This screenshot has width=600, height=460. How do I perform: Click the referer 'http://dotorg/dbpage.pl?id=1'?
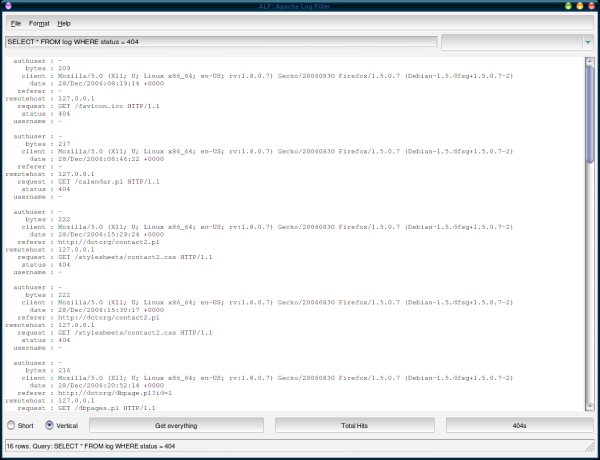click(115, 393)
